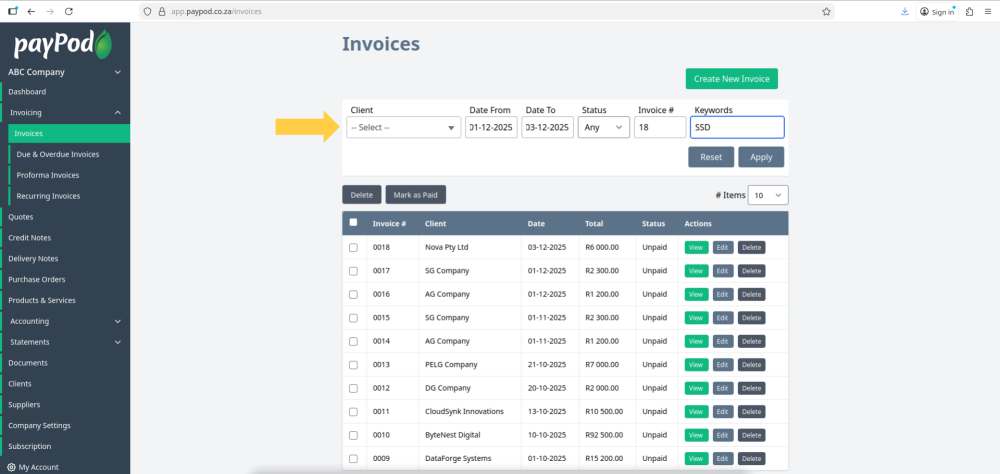Open browser hamburger menu

(x=988, y=11)
